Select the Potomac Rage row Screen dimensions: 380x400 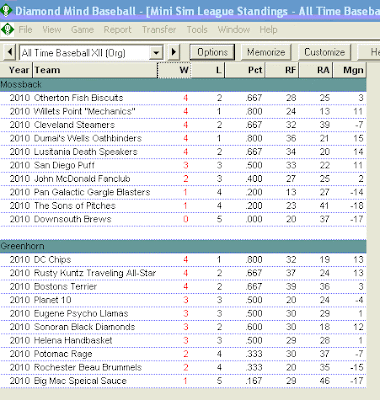[183, 354]
